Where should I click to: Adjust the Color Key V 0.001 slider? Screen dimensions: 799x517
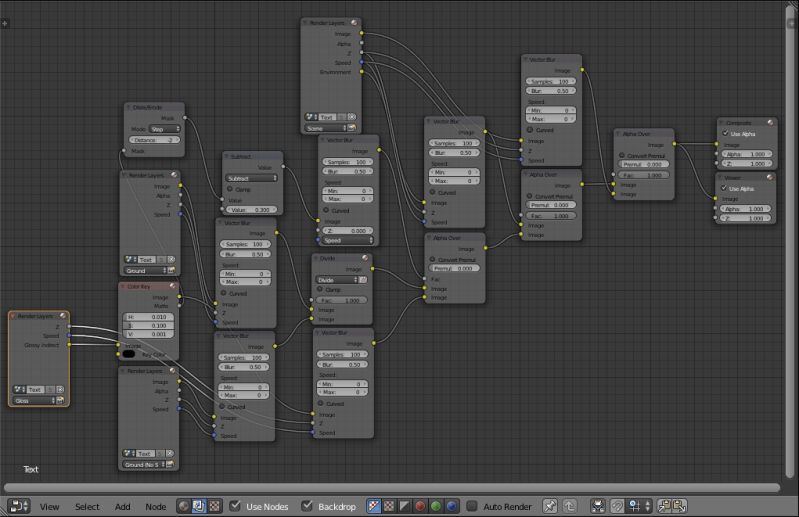coord(148,334)
